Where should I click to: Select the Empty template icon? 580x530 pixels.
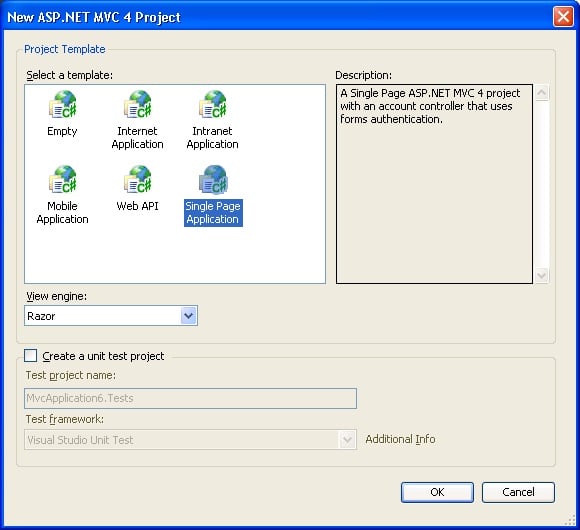pos(63,104)
